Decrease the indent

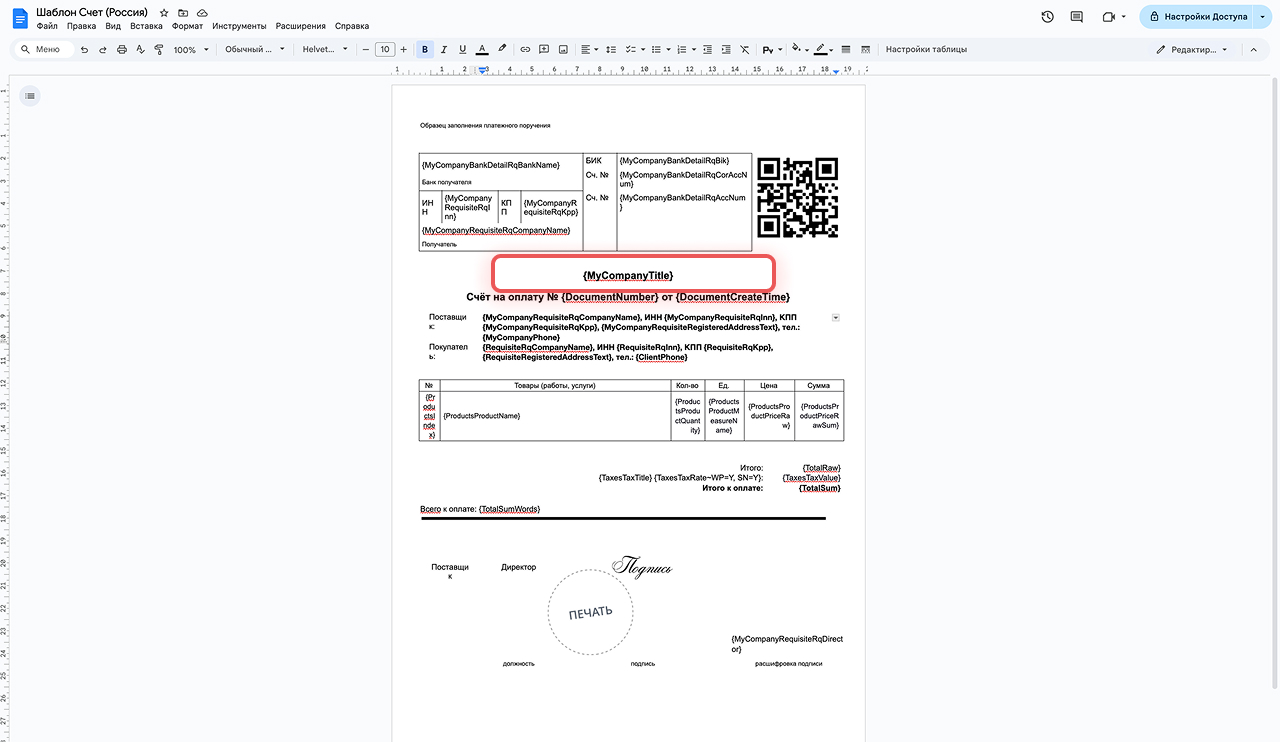click(707, 49)
